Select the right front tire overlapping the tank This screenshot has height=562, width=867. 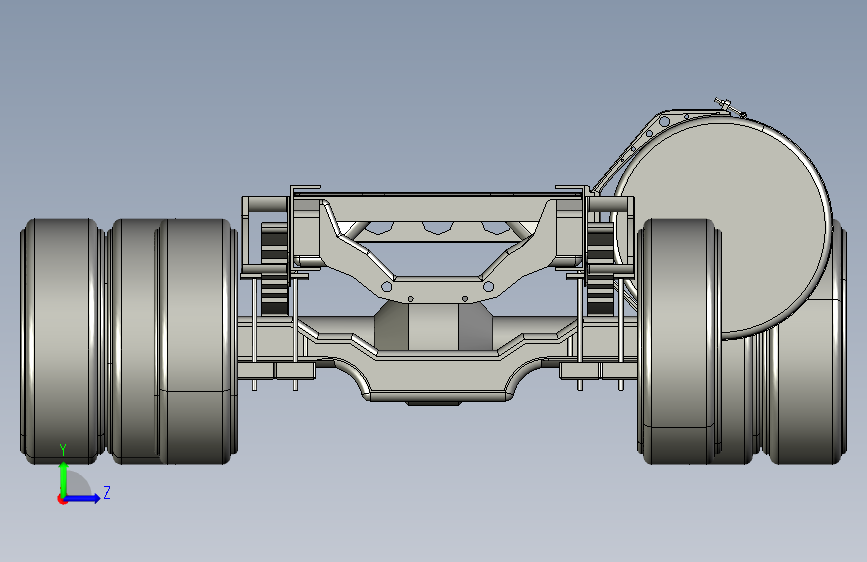[680, 341]
